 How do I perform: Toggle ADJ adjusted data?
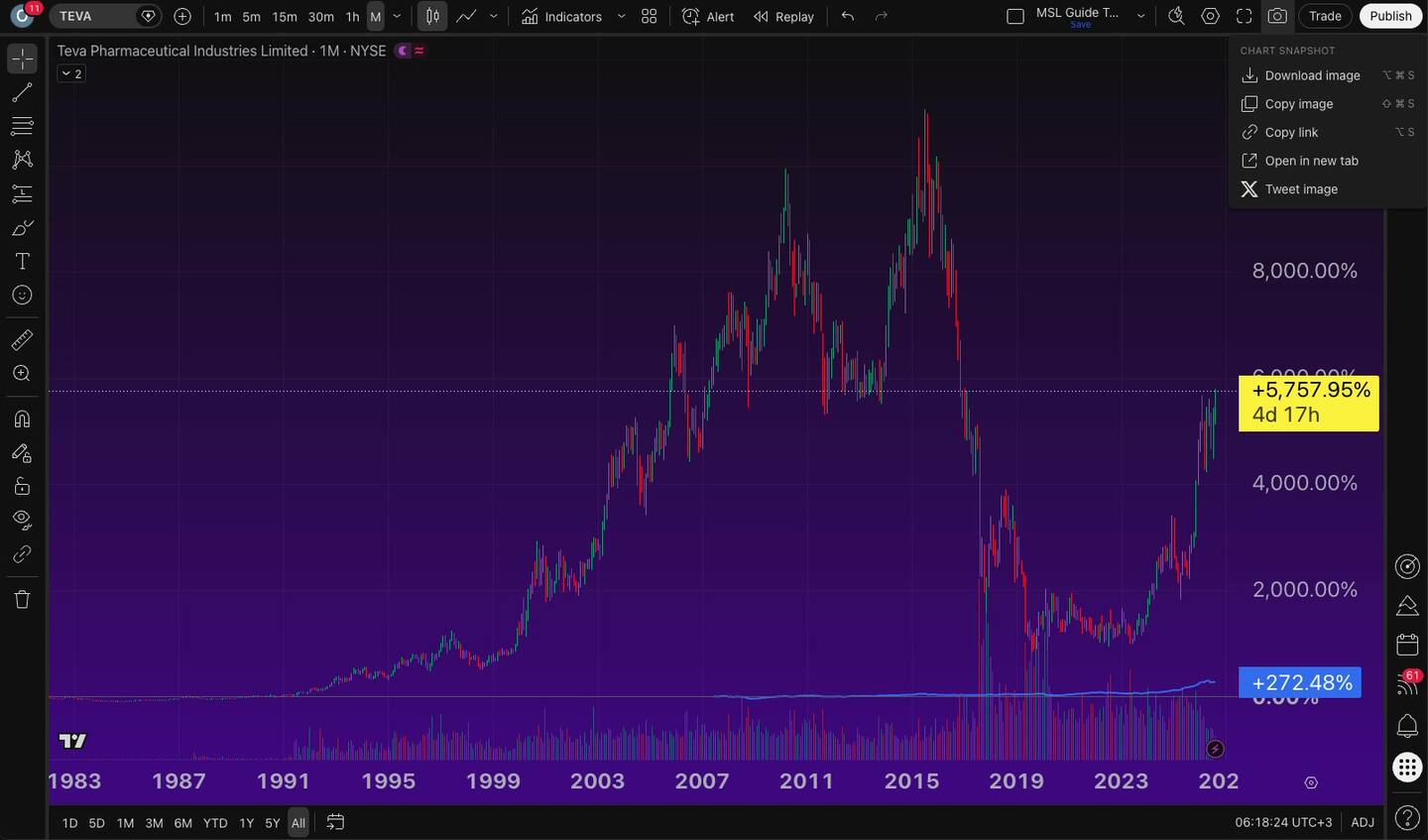click(1363, 822)
